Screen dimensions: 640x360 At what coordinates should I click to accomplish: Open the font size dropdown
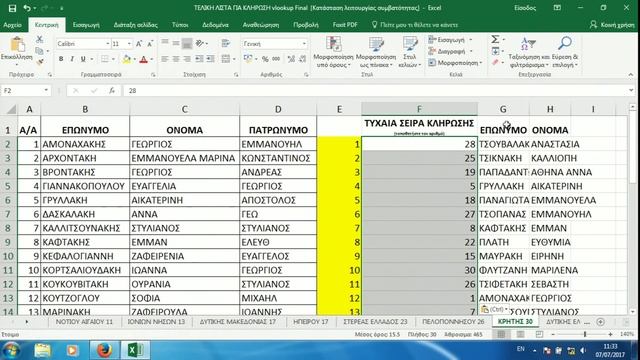tap(129, 44)
